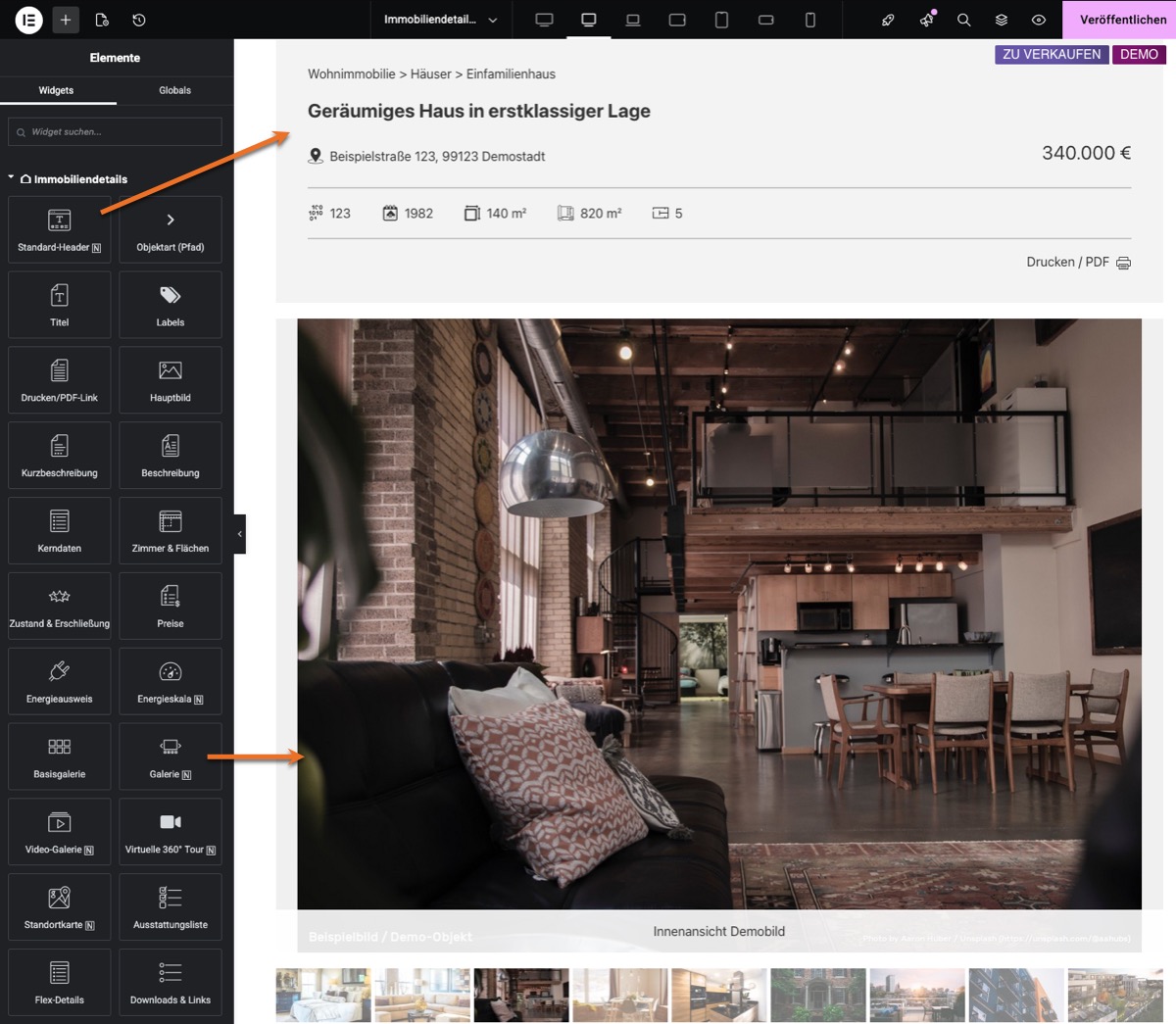
Task: Switch to the Globals tab
Action: (x=174, y=89)
